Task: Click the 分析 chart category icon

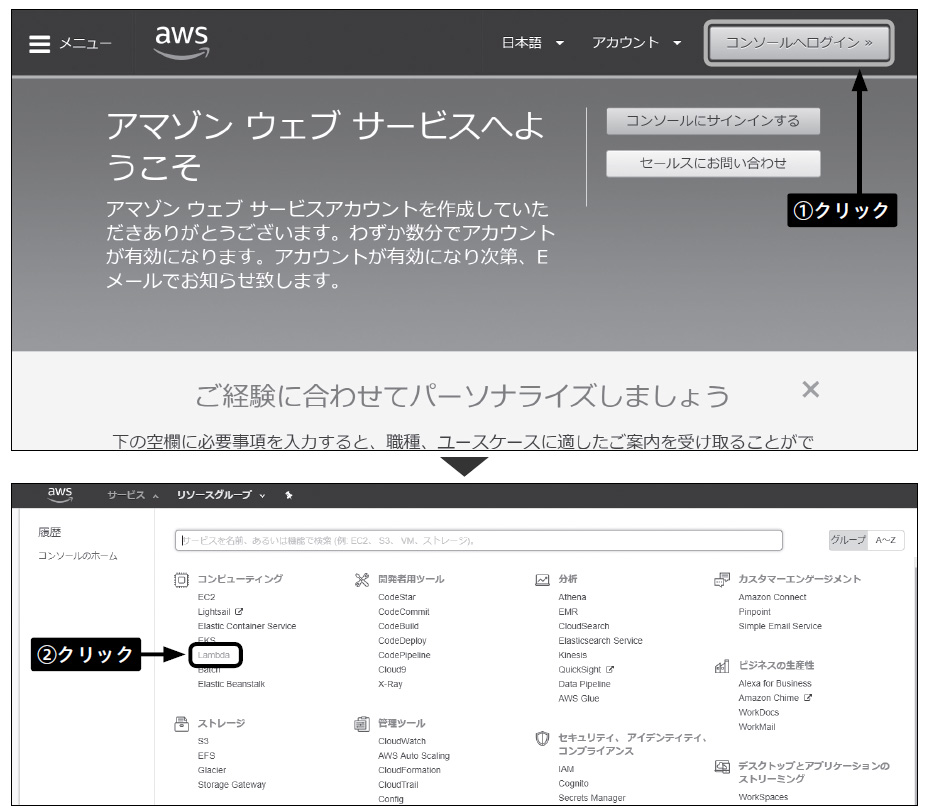Action: (x=542, y=579)
